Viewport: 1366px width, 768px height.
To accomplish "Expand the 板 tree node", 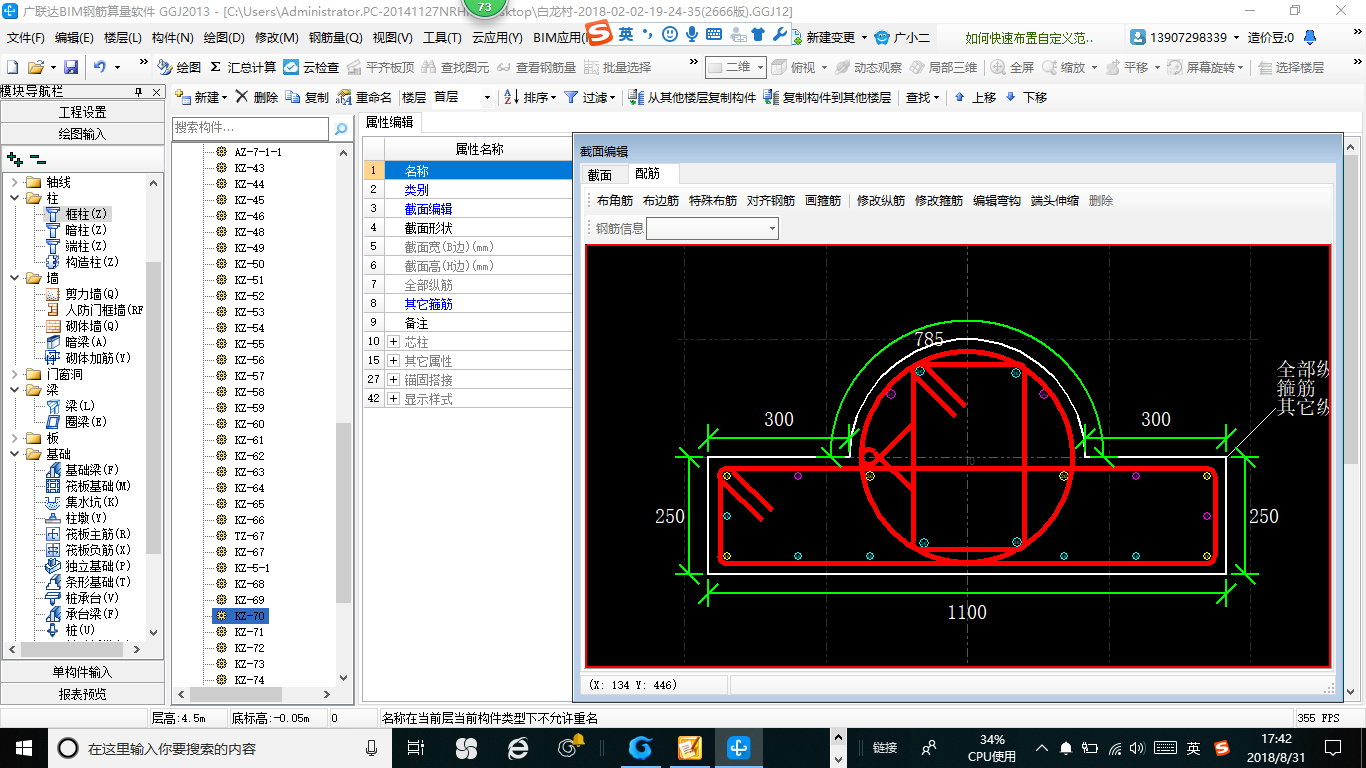I will pyautogui.click(x=14, y=438).
